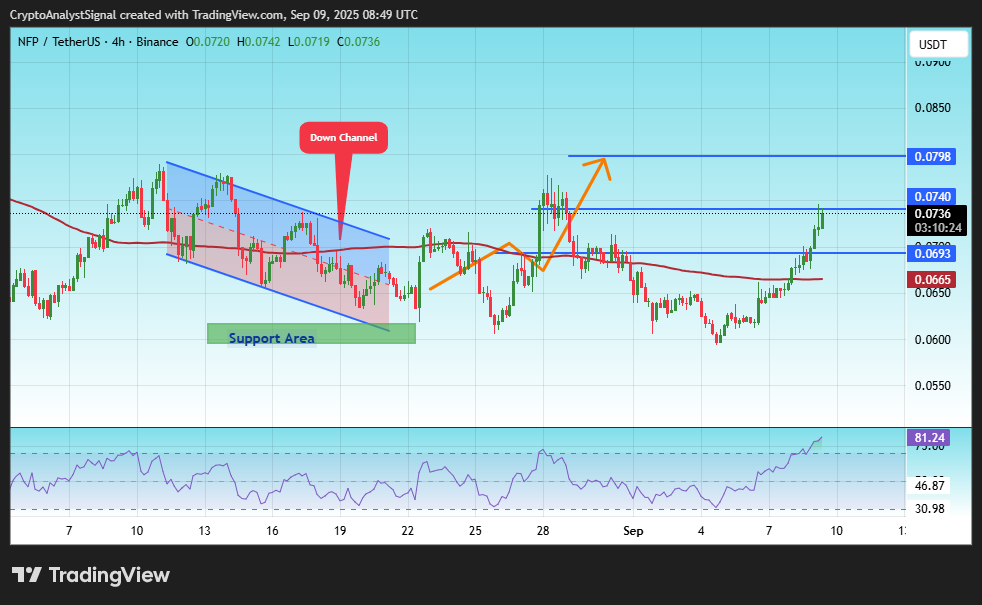Click the countdown timer 03:10:24
Screen dimensions: 982x605
[937, 228]
